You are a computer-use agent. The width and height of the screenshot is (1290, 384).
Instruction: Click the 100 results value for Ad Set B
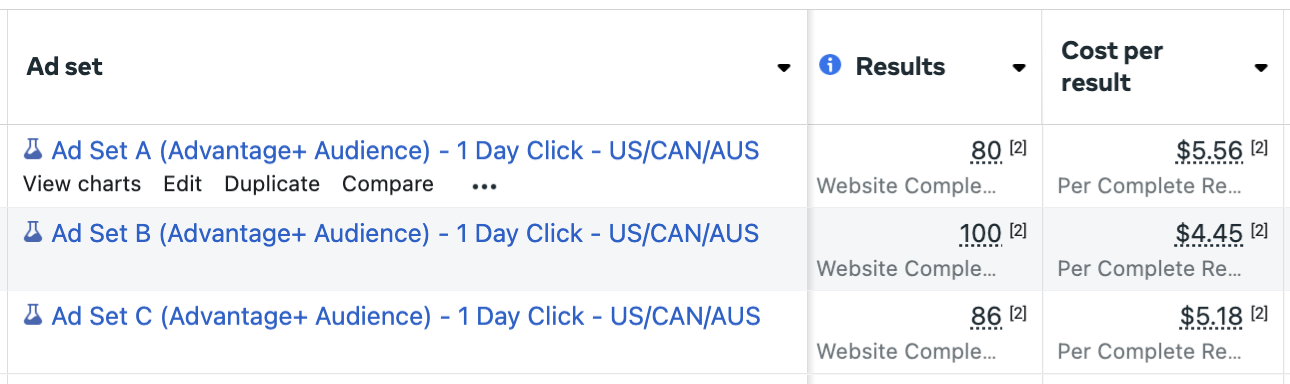pyautogui.click(x=980, y=235)
